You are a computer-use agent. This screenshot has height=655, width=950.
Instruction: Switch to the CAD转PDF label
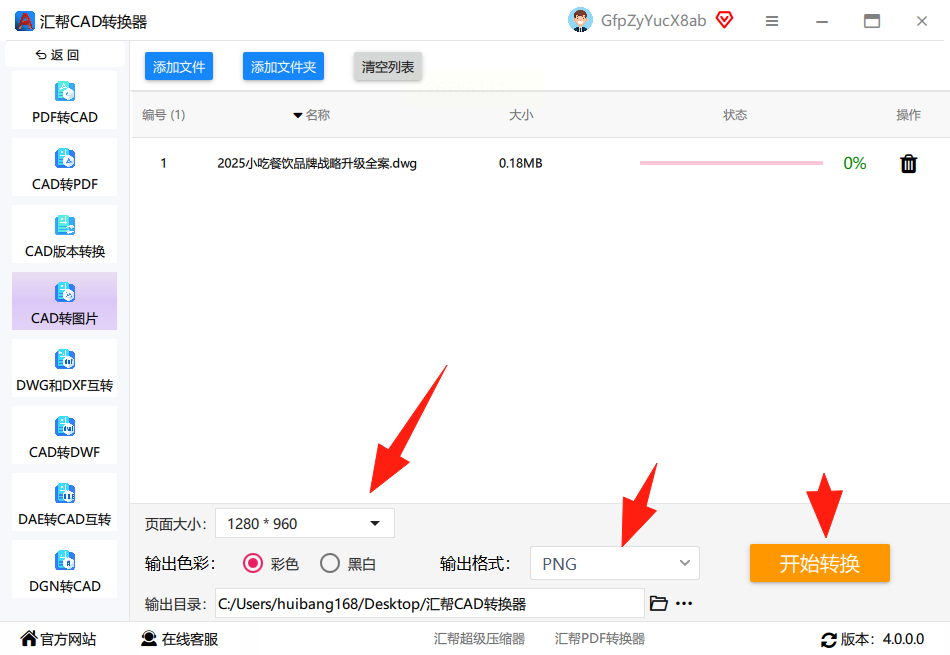(65, 184)
